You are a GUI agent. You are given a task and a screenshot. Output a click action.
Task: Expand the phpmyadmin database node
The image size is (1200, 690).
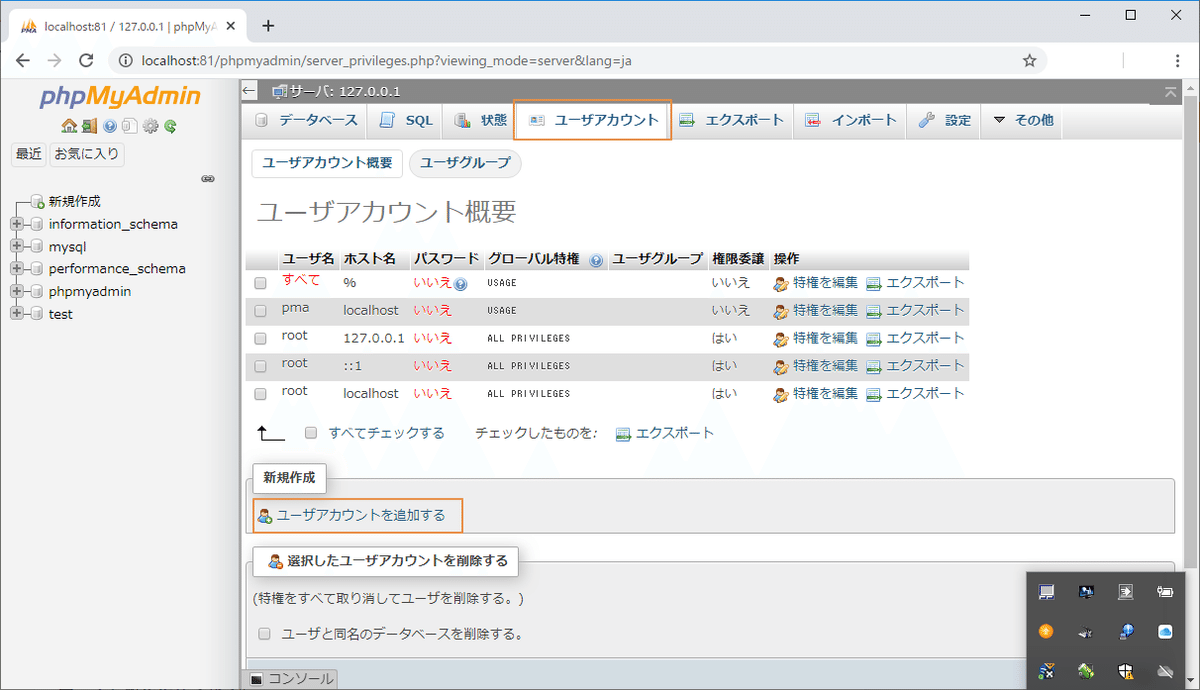tap(17, 291)
